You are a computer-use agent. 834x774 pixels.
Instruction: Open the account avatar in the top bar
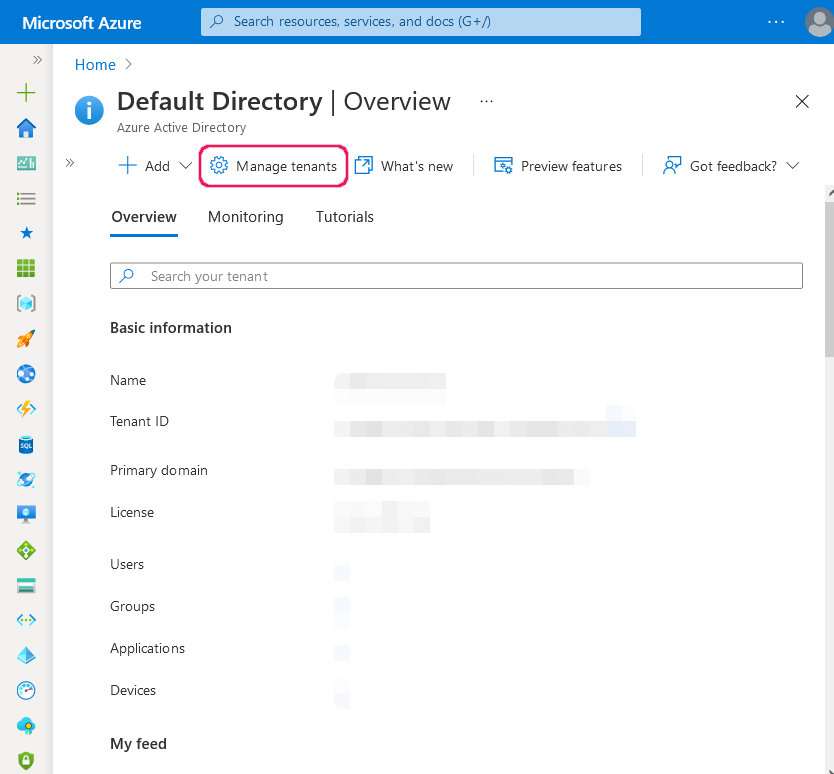[818, 22]
